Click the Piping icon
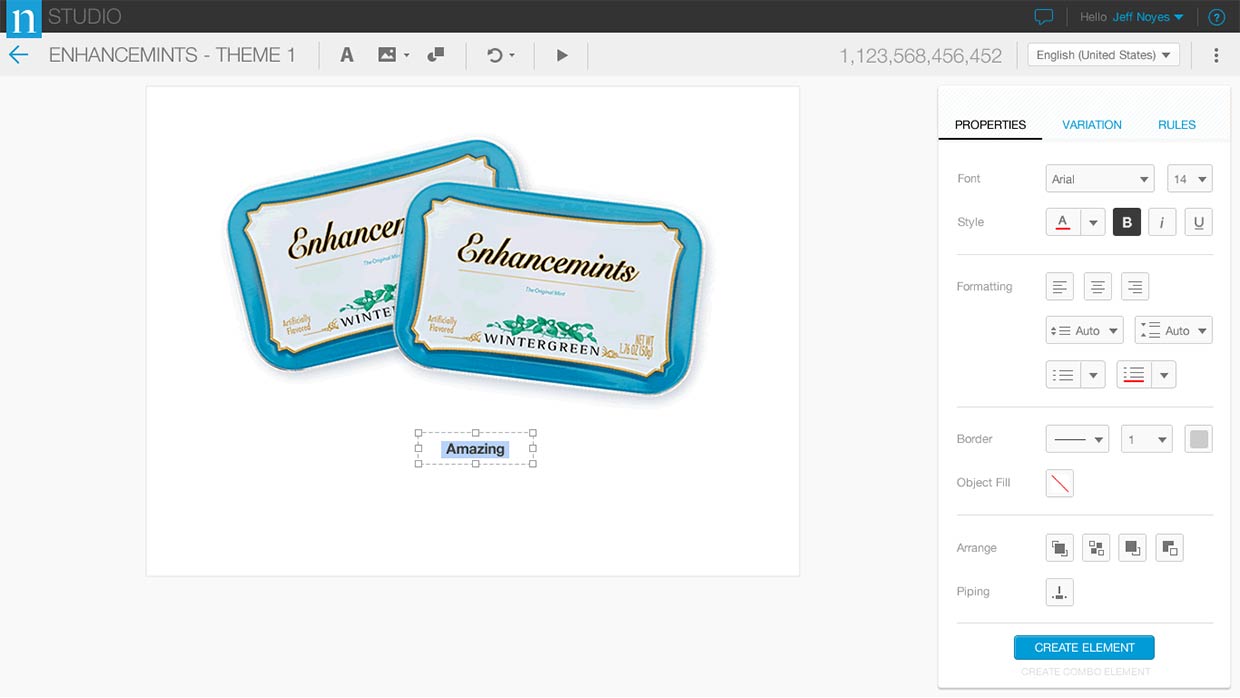 tap(1060, 592)
